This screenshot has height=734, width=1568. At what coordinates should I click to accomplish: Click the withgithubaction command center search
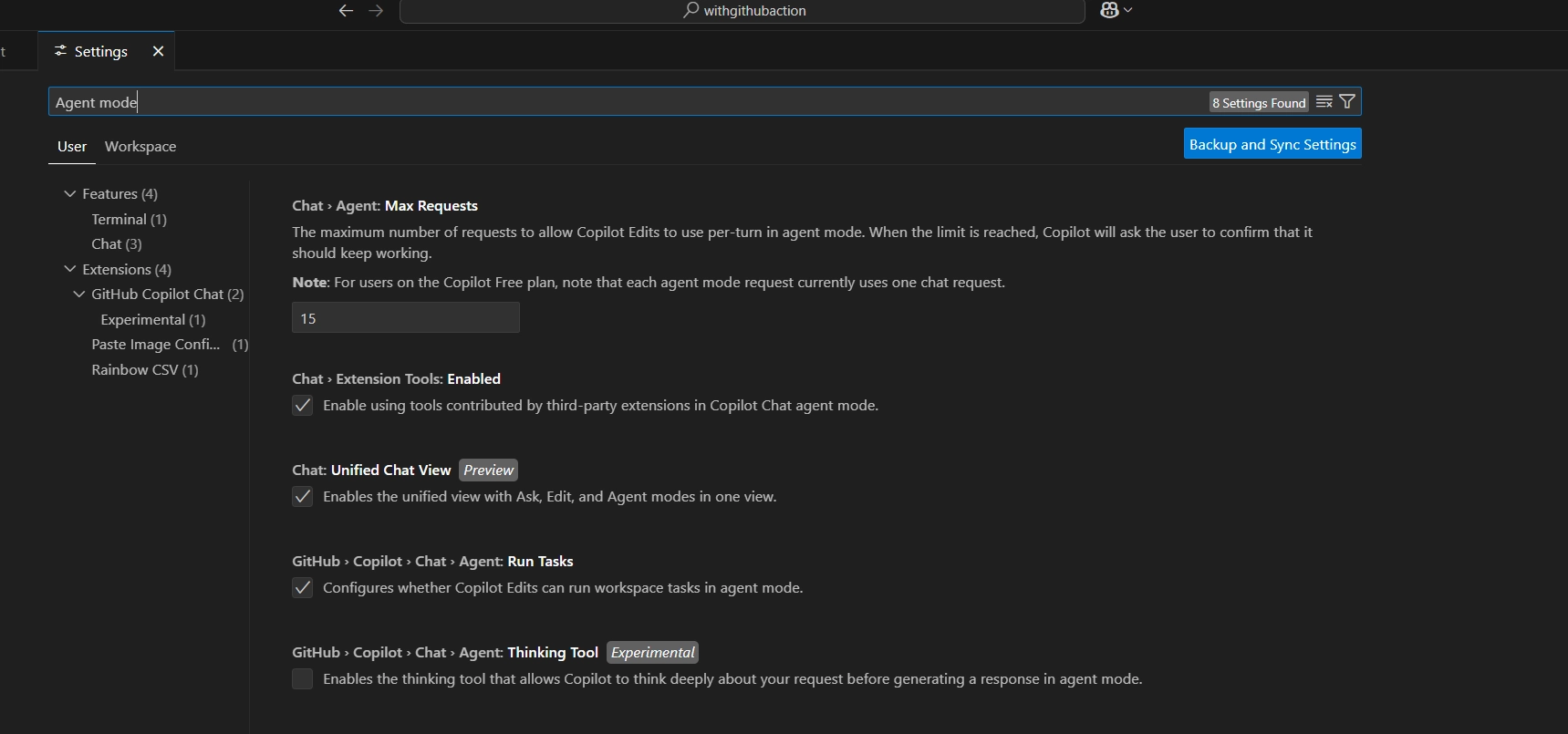742,11
